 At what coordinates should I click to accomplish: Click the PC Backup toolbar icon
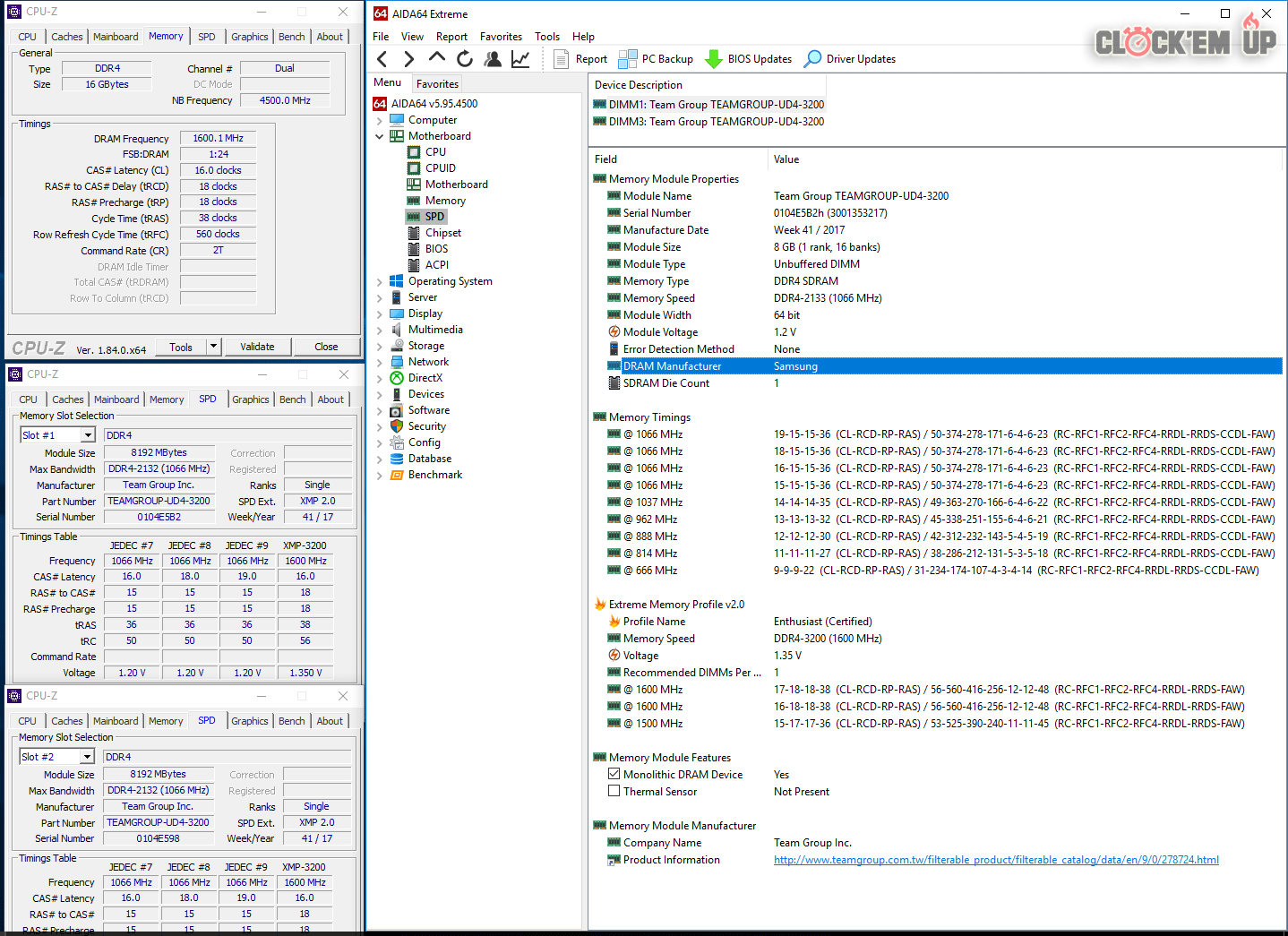click(x=657, y=59)
